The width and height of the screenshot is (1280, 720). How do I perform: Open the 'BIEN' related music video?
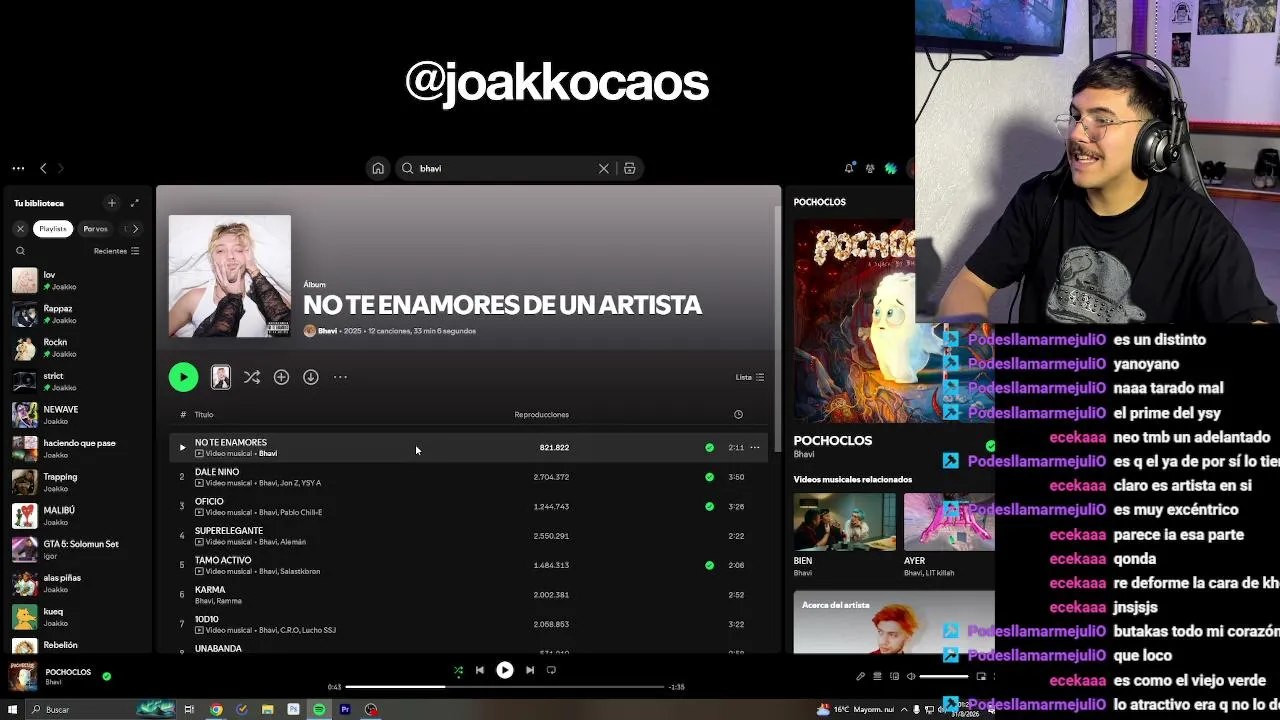coord(845,522)
